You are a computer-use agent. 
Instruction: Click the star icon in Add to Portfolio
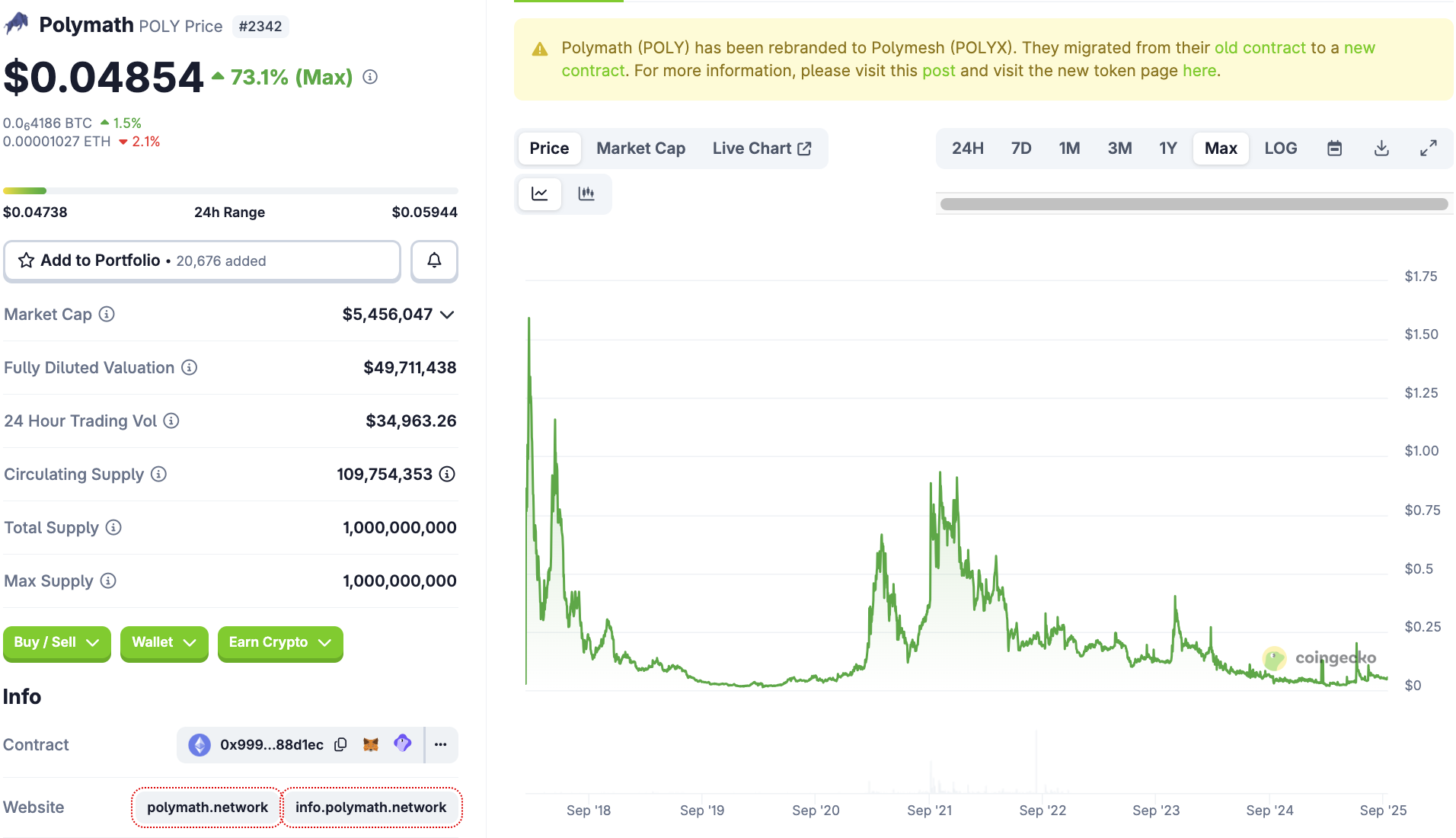coord(27,261)
